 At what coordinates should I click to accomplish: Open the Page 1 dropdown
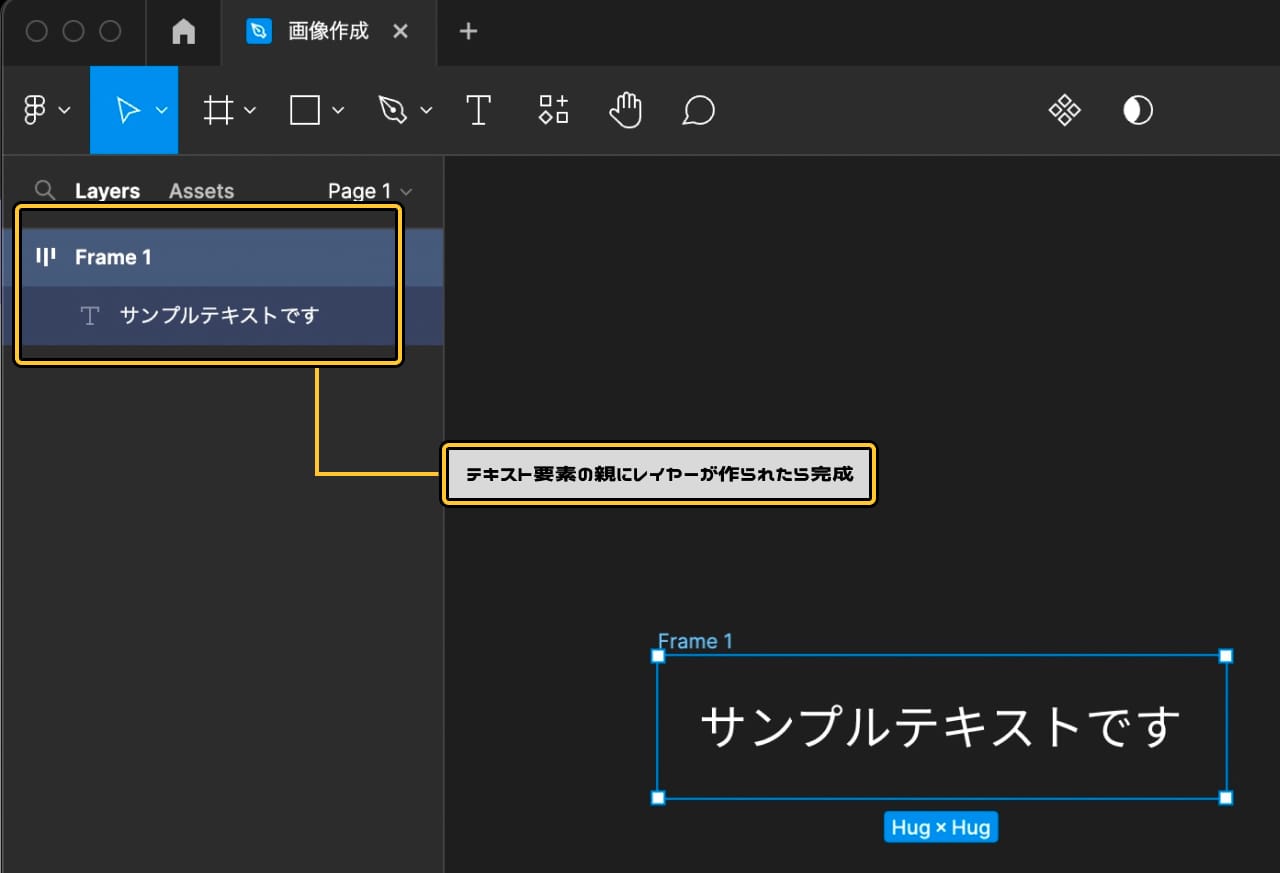click(x=370, y=191)
